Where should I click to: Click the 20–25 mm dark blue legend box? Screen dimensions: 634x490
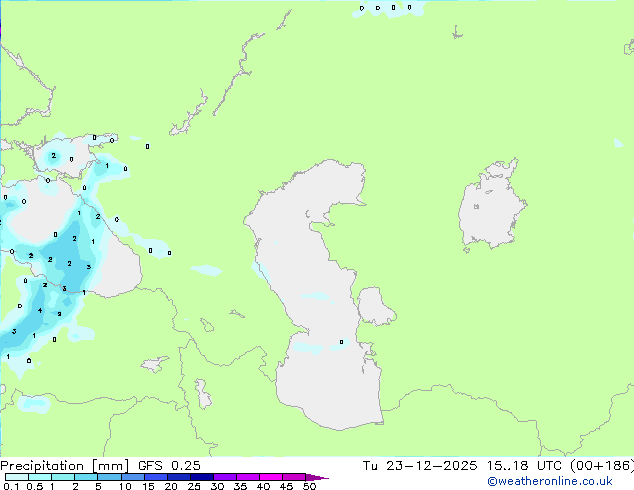179,477
